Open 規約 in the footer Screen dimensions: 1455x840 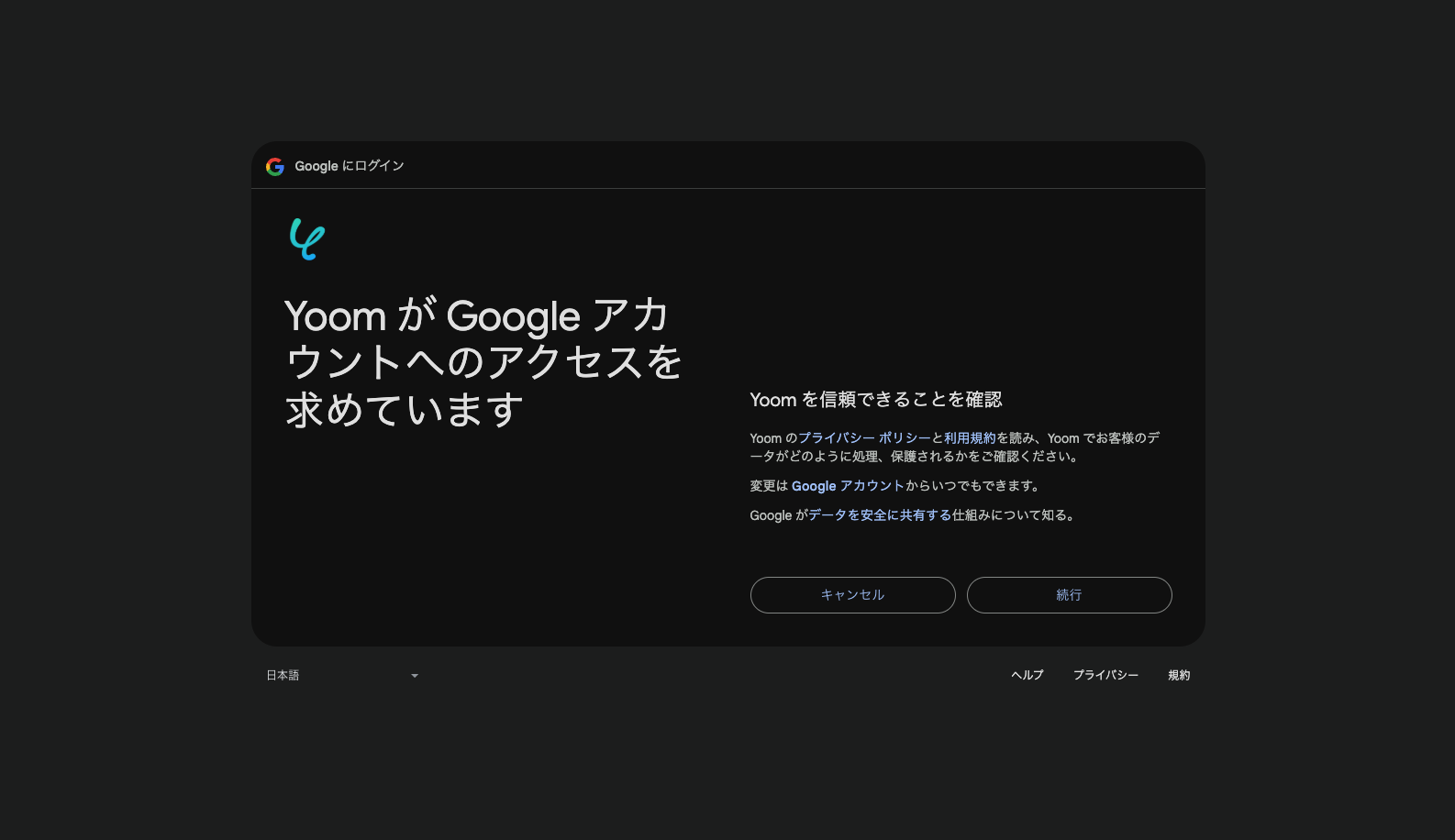tap(1179, 675)
